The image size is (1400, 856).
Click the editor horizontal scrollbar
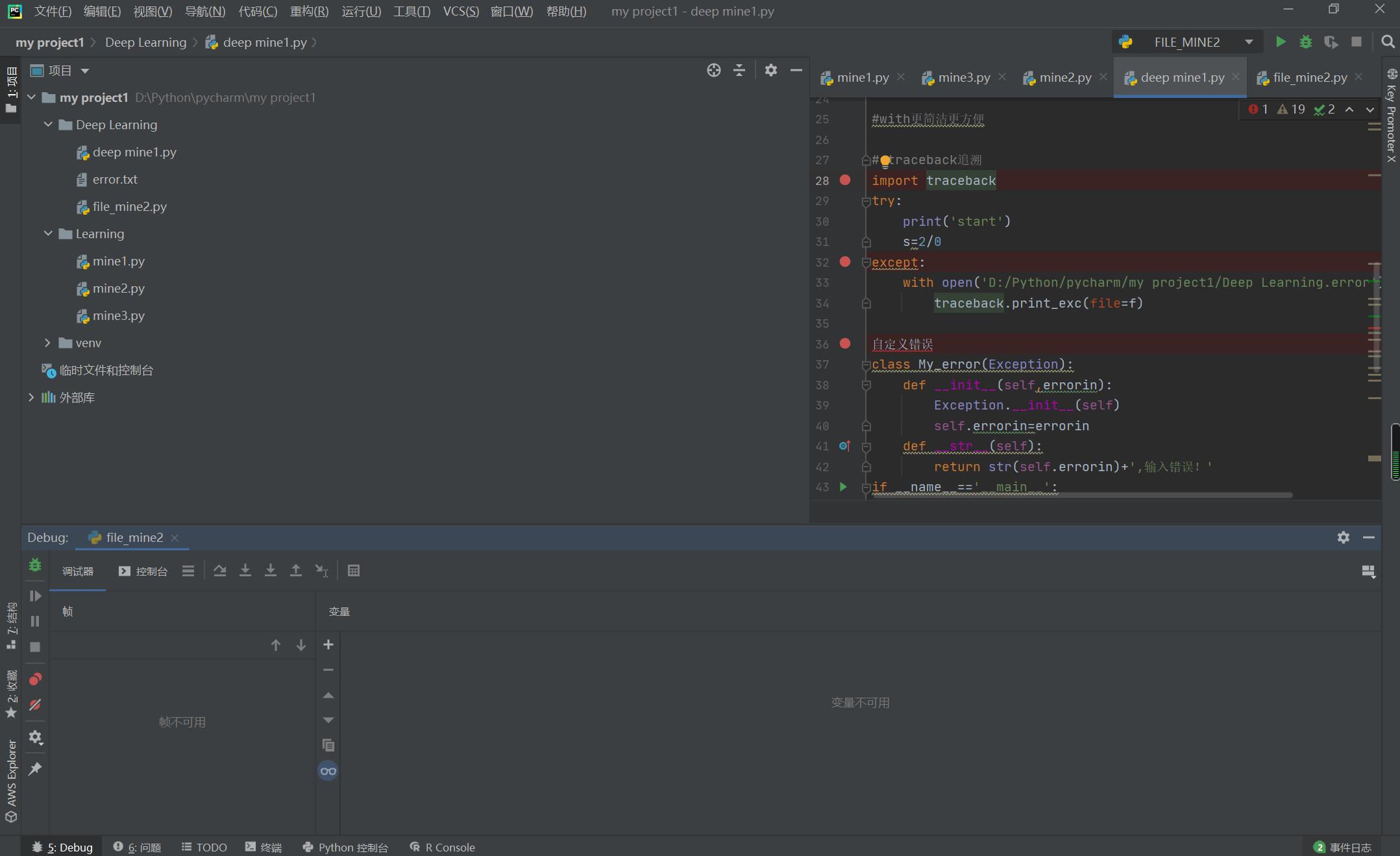[1081, 495]
